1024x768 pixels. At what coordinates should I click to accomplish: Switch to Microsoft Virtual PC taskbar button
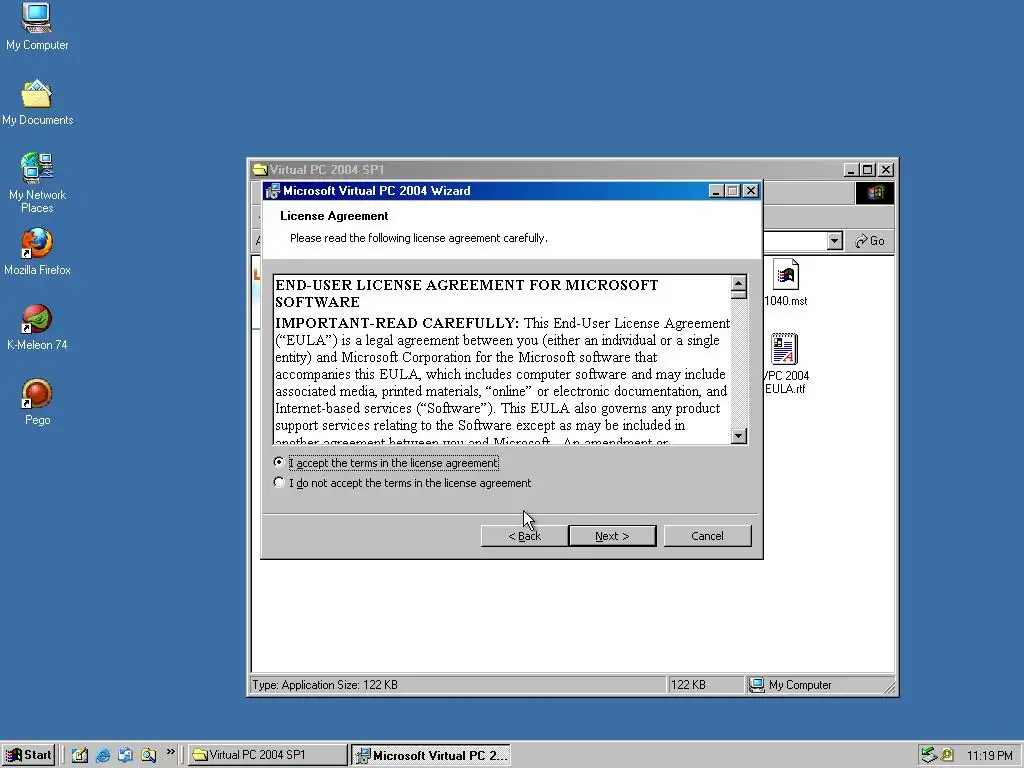[x=430, y=756]
